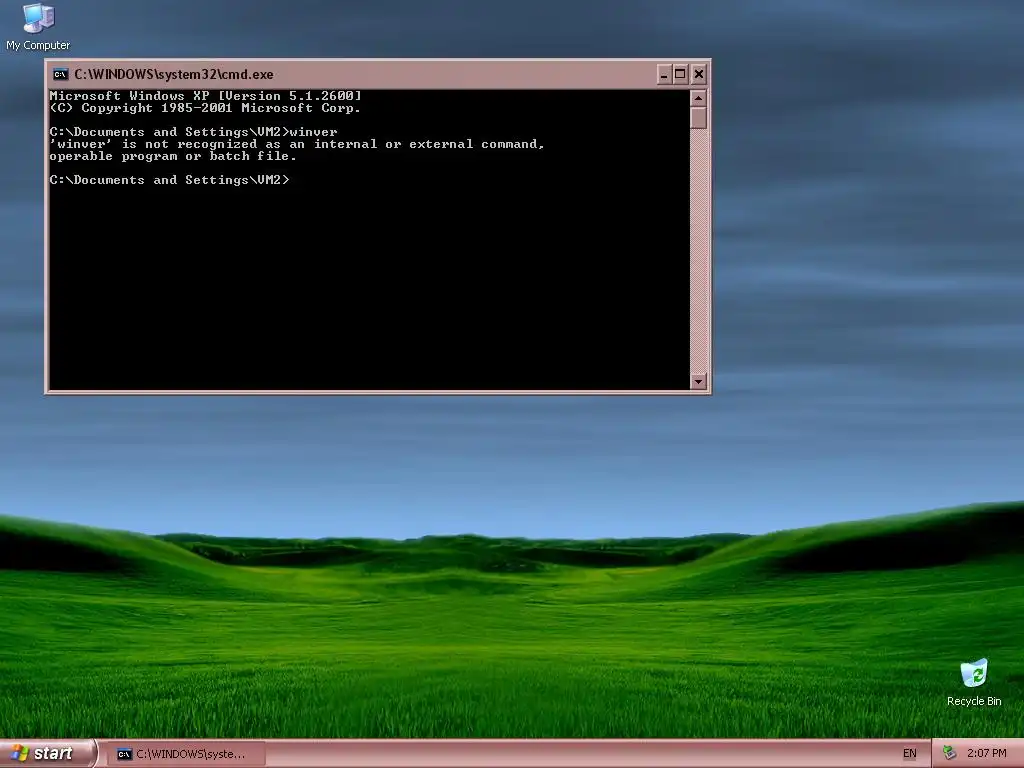The width and height of the screenshot is (1024, 768).
Task: Minimize the cmd.exe window
Action: pos(664,74)
